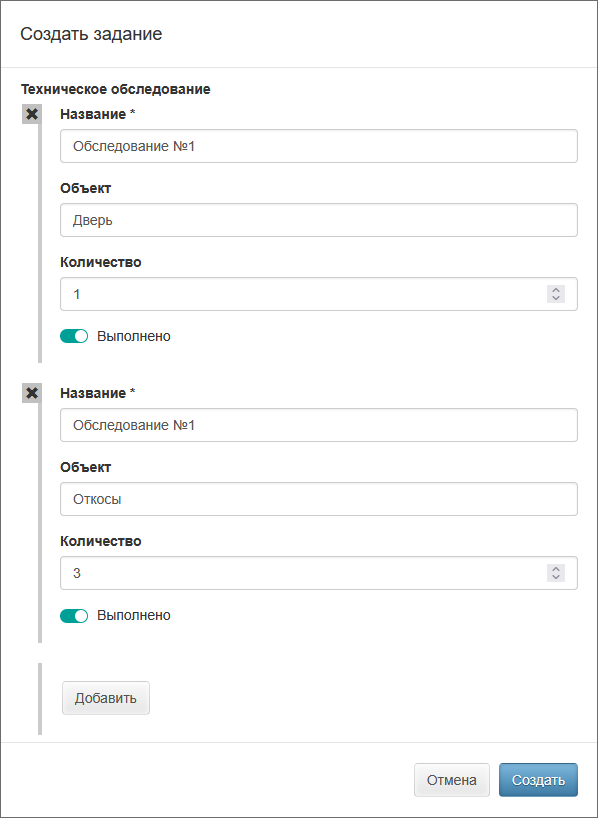Screen dimensions: 598x818
Task: Submit the form with Создать
Action: click(539, 780)
